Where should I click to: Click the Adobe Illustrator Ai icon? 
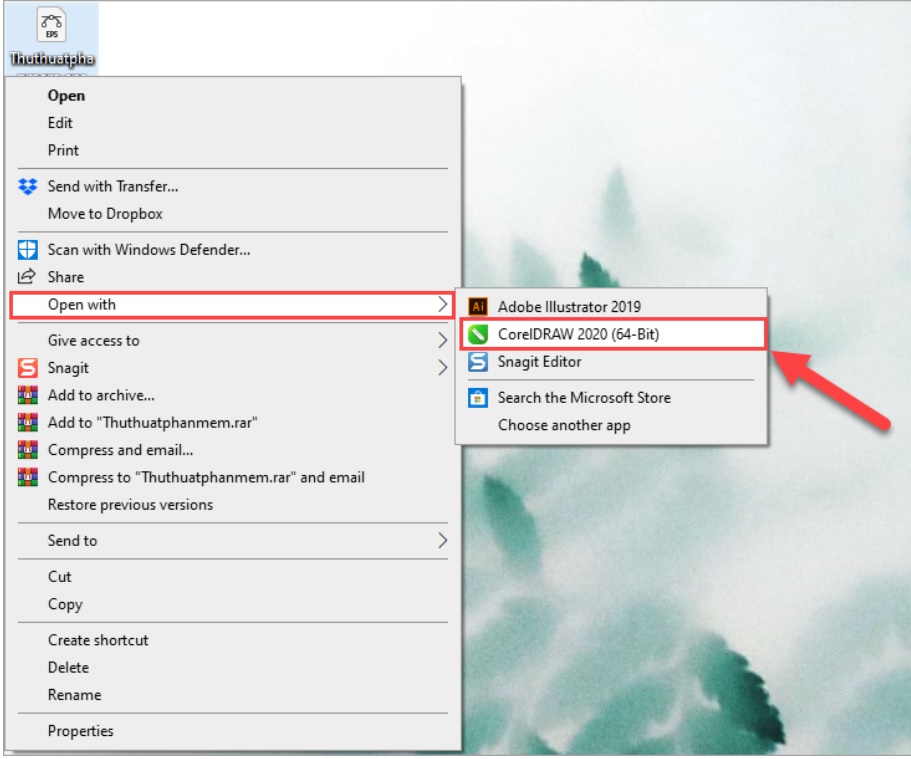[478, 306]
